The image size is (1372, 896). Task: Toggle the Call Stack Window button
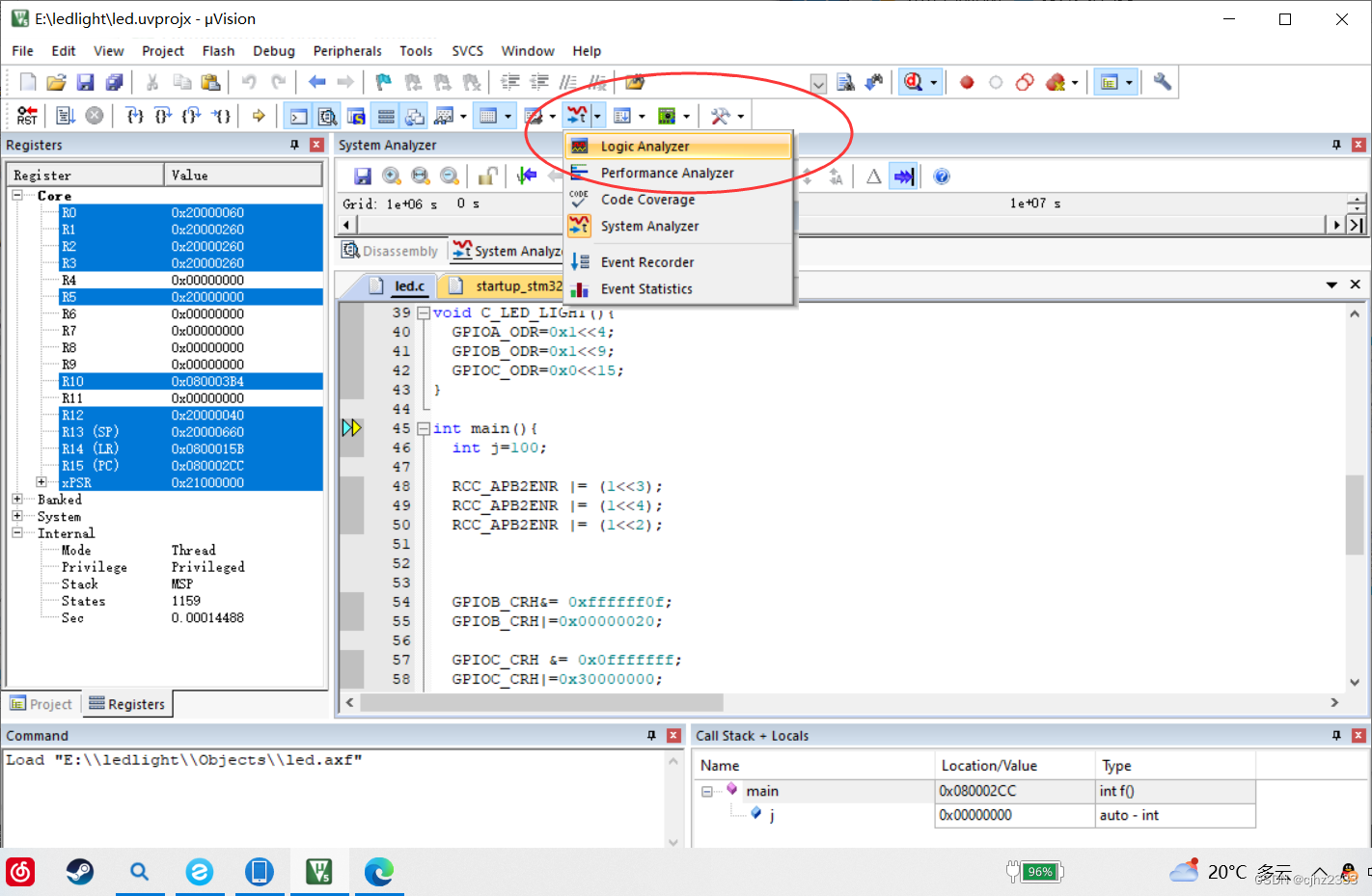click(x=415, y=117)
